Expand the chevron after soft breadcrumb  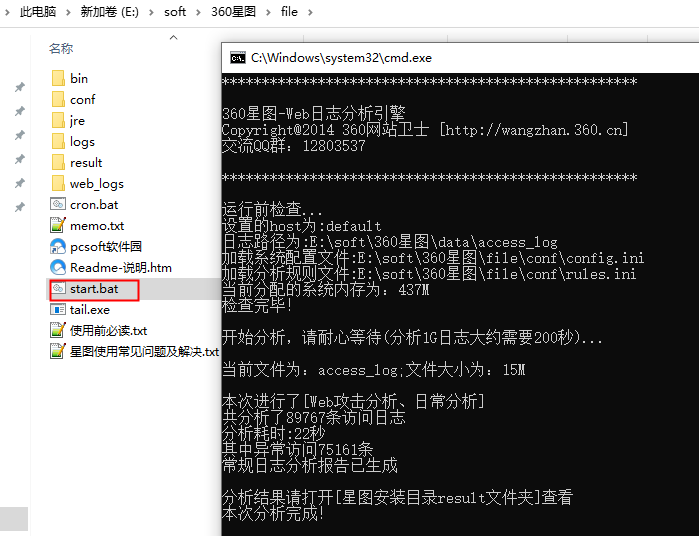pos(198,12)
